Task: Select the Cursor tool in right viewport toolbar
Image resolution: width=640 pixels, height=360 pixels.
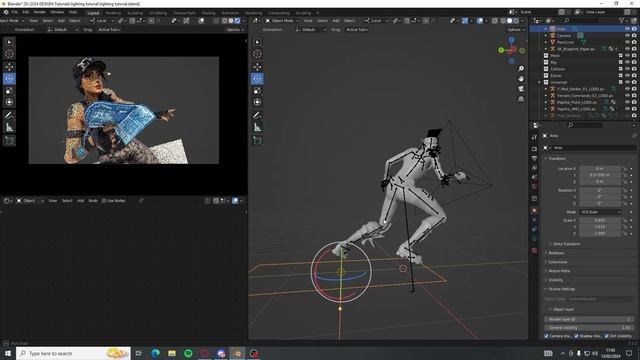Action: [x=257, y=53]
